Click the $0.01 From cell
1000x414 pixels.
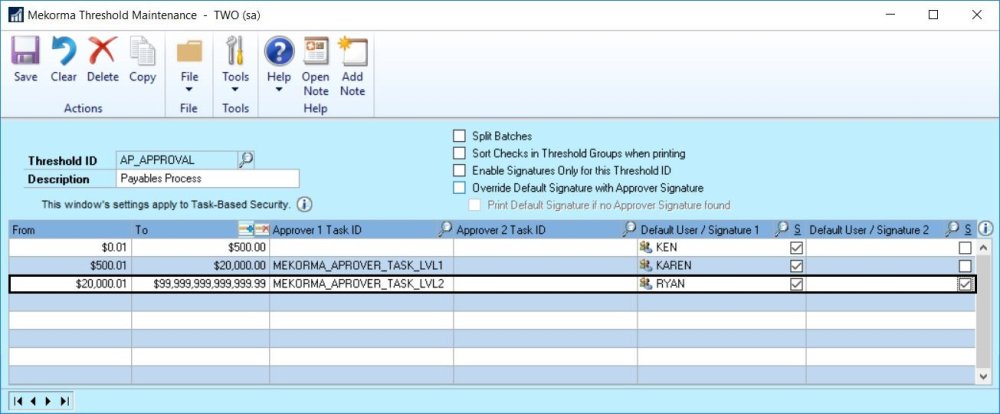pos(70,248)
